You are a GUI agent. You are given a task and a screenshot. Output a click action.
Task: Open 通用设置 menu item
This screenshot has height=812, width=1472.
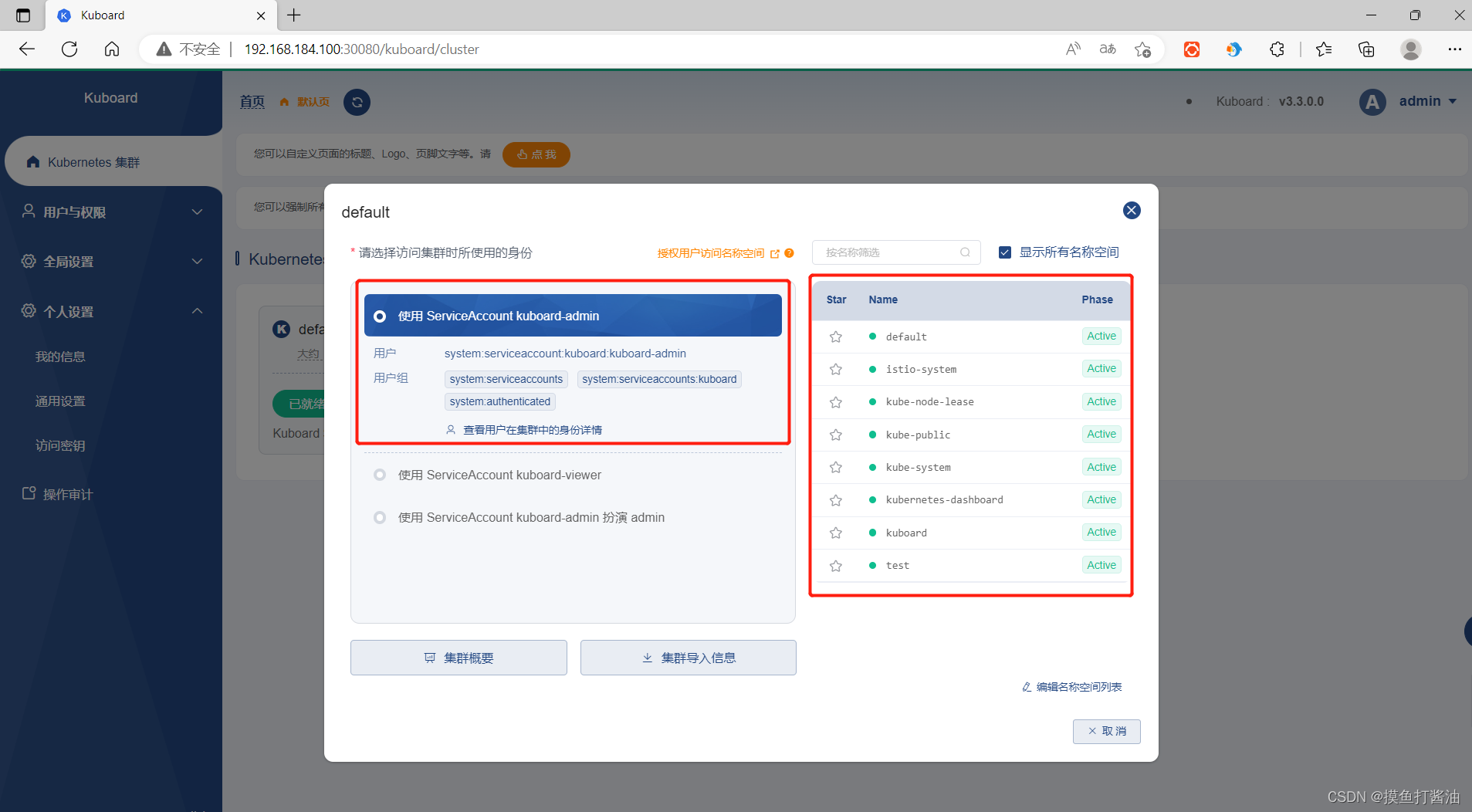(x=60, y=401)
